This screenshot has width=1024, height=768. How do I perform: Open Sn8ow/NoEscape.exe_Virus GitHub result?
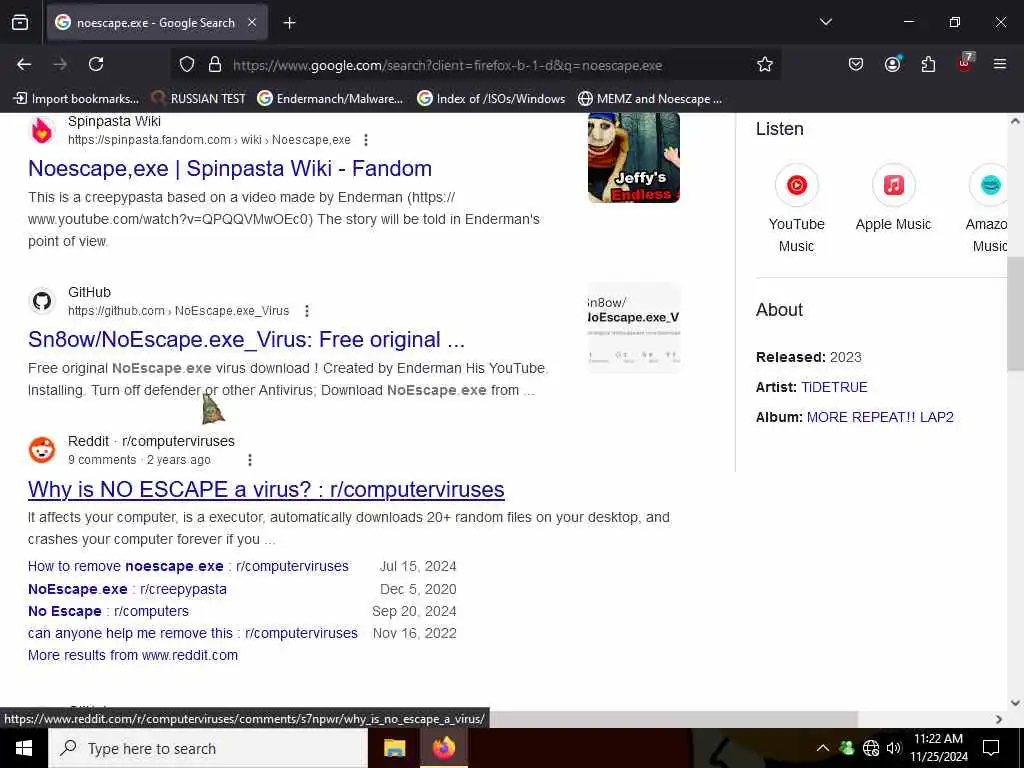246,340
